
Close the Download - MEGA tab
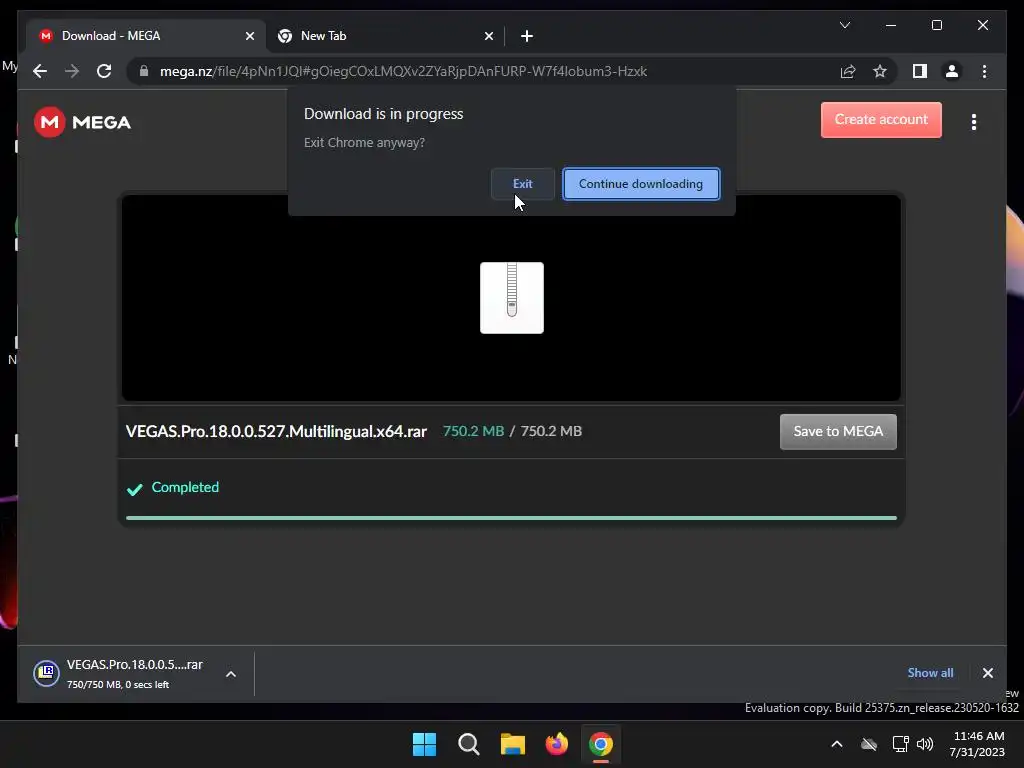click(249, 36)
